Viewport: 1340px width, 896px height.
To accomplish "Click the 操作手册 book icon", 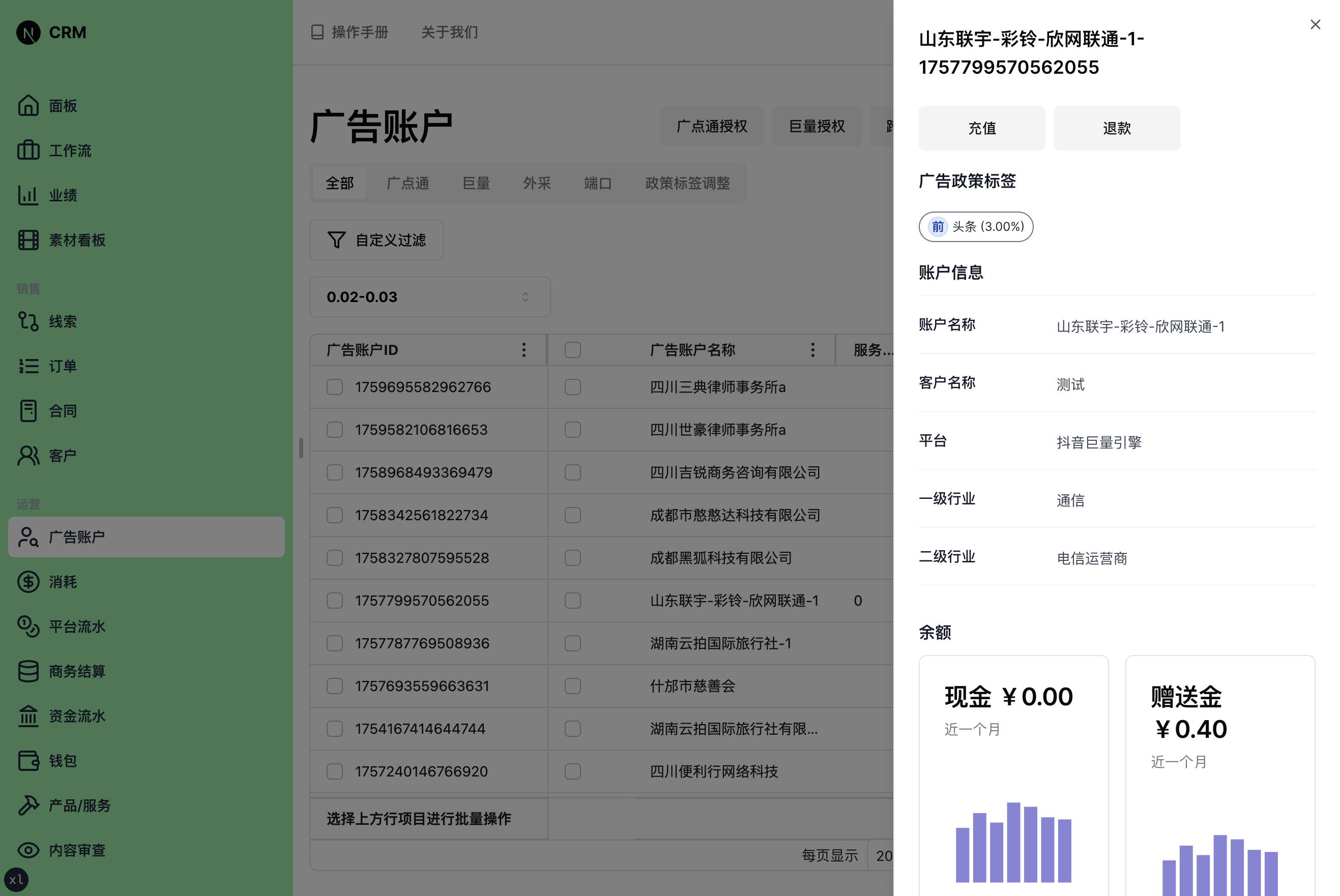I will point(317,32).
